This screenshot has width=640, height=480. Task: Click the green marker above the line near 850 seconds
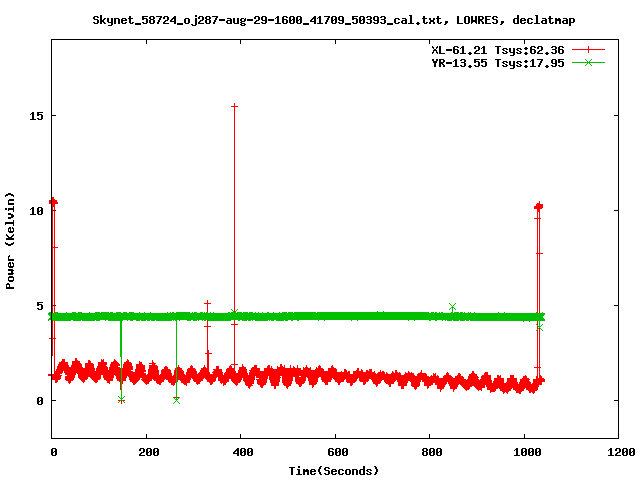click(452, 307)
